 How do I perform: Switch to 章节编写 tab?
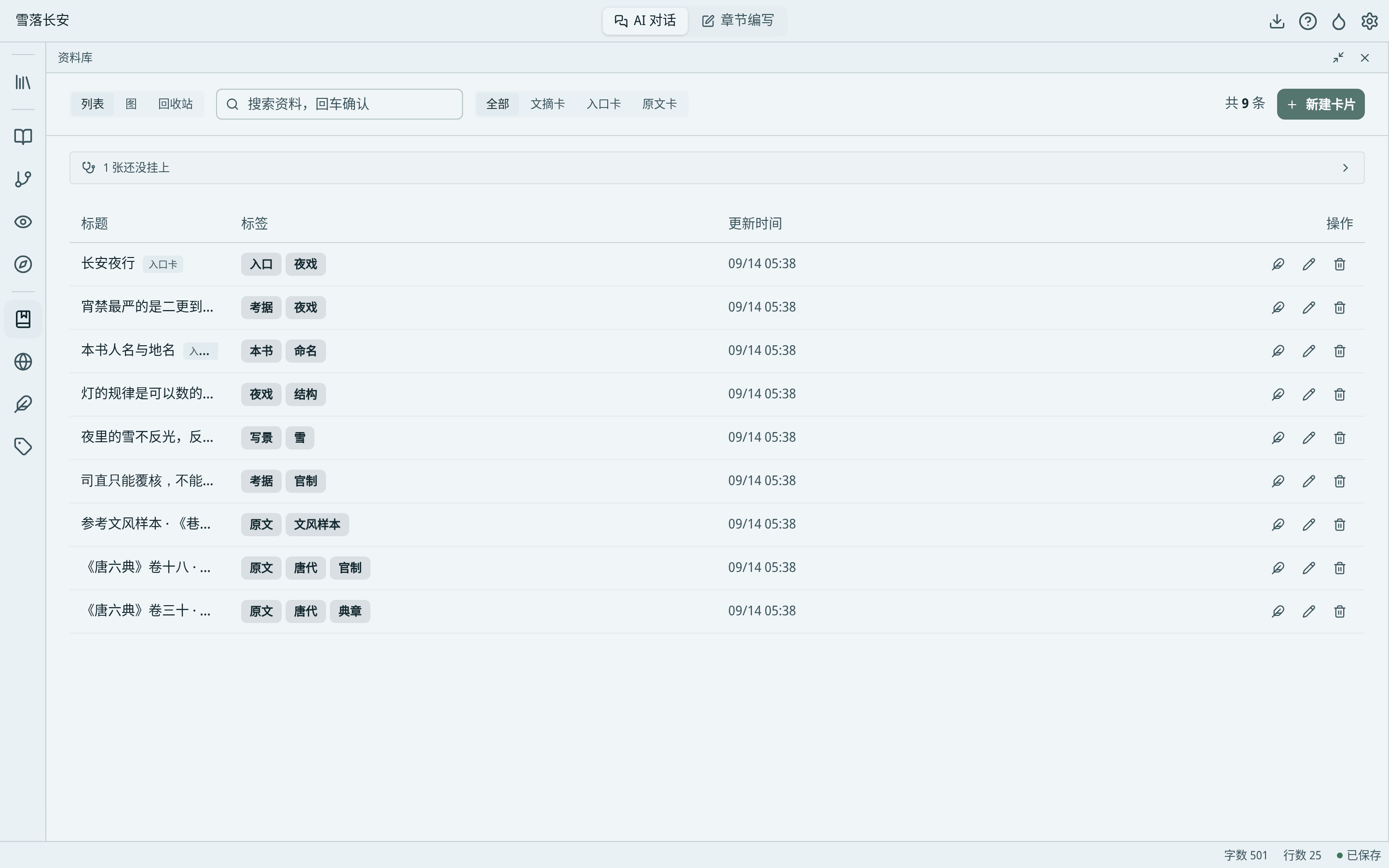pyautogui.click(x=737, y=21)
